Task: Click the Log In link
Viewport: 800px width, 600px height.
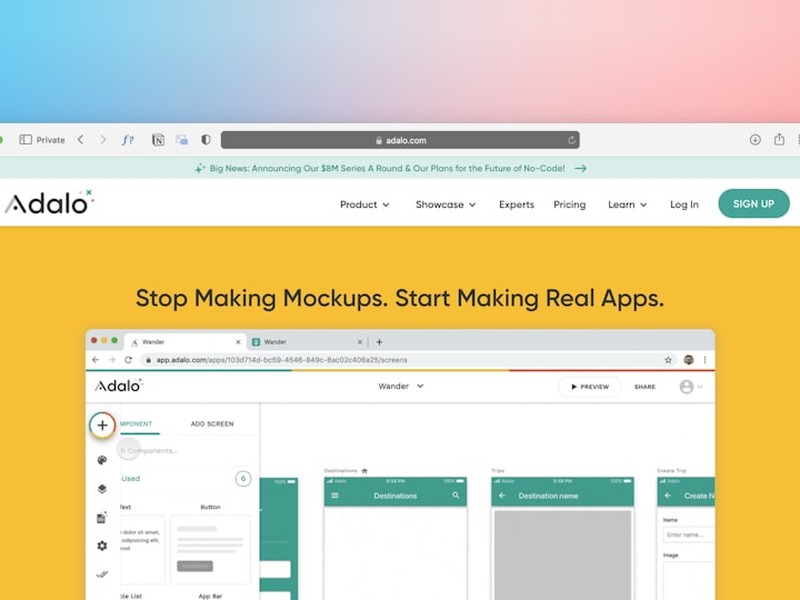Action: (684, 205)
